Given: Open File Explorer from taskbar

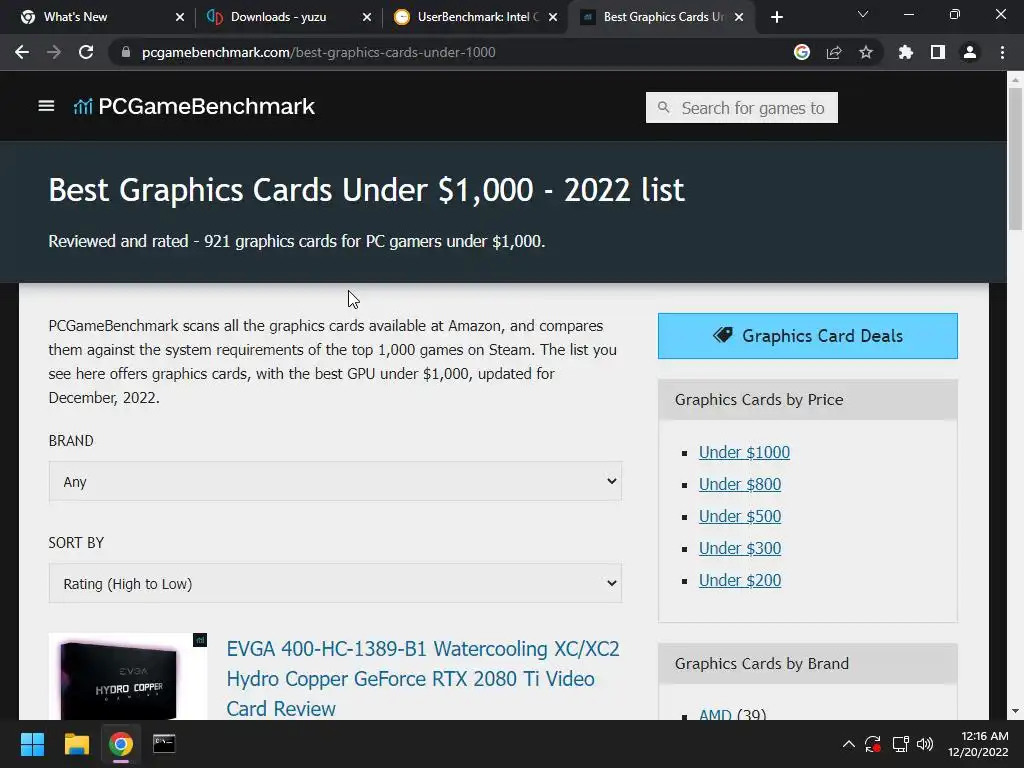Looking at the screenshot, I should pyautogui.click(x=76, y=744).
